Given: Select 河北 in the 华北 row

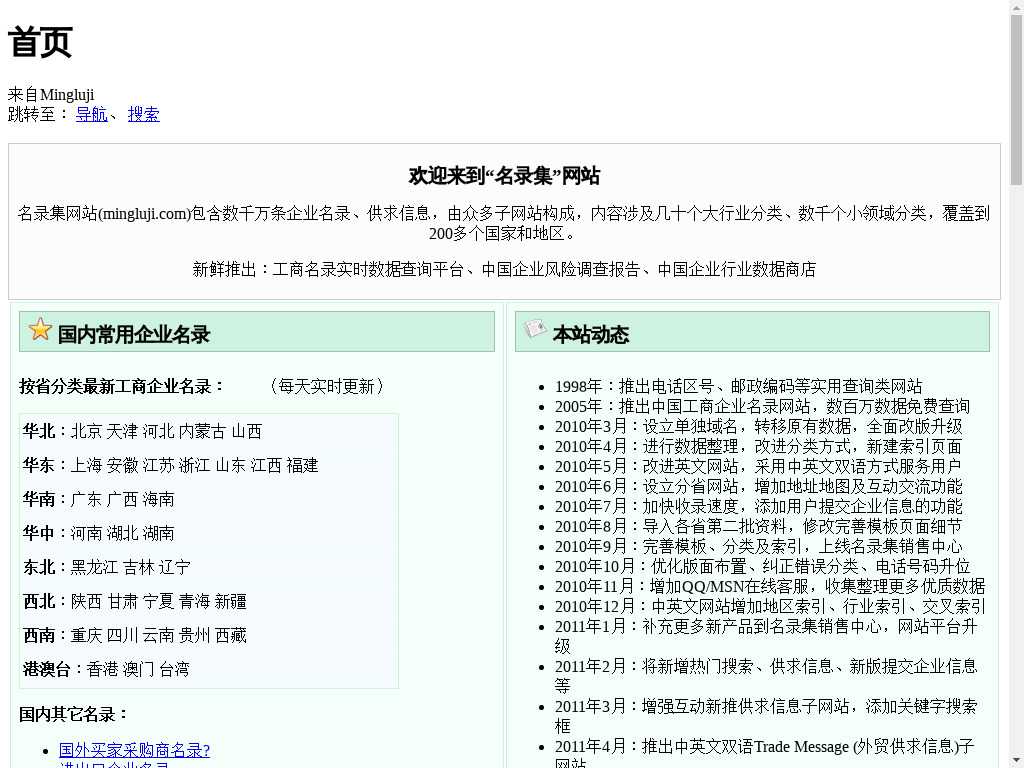Looking at the screenshot, I should pos(158,431).
